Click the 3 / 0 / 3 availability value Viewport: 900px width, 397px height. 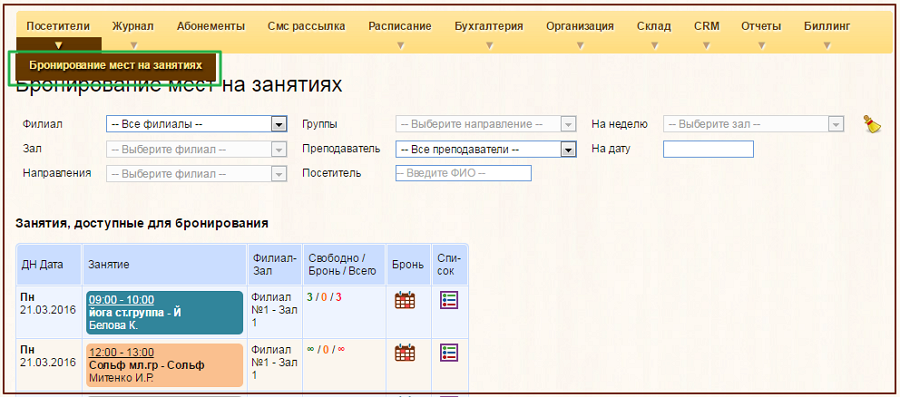(324, 297)
